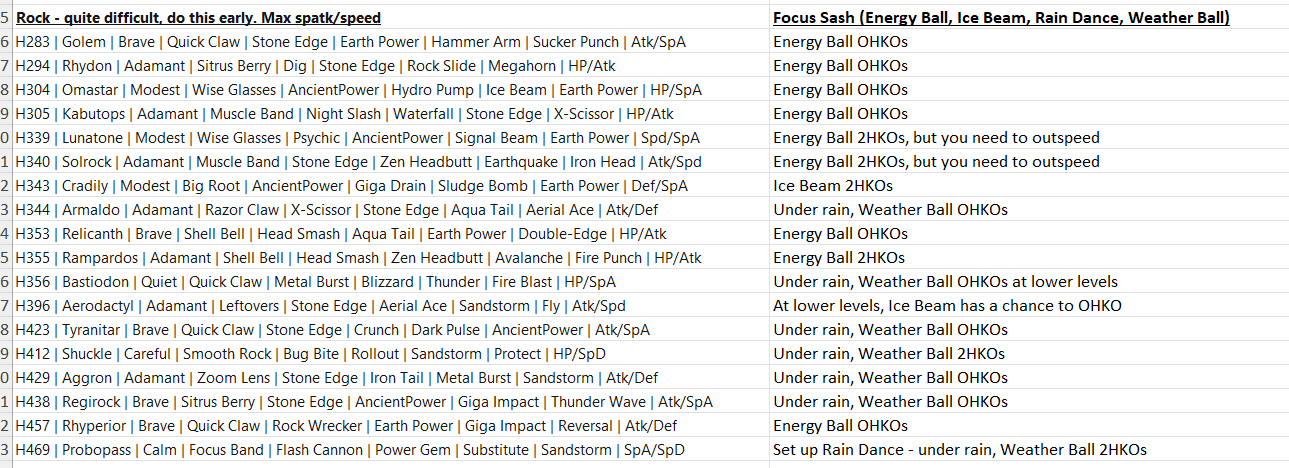1289x468 pixels.
Task: Select the H396 Aerodactyl cell
Action: (x=391, y=306)
